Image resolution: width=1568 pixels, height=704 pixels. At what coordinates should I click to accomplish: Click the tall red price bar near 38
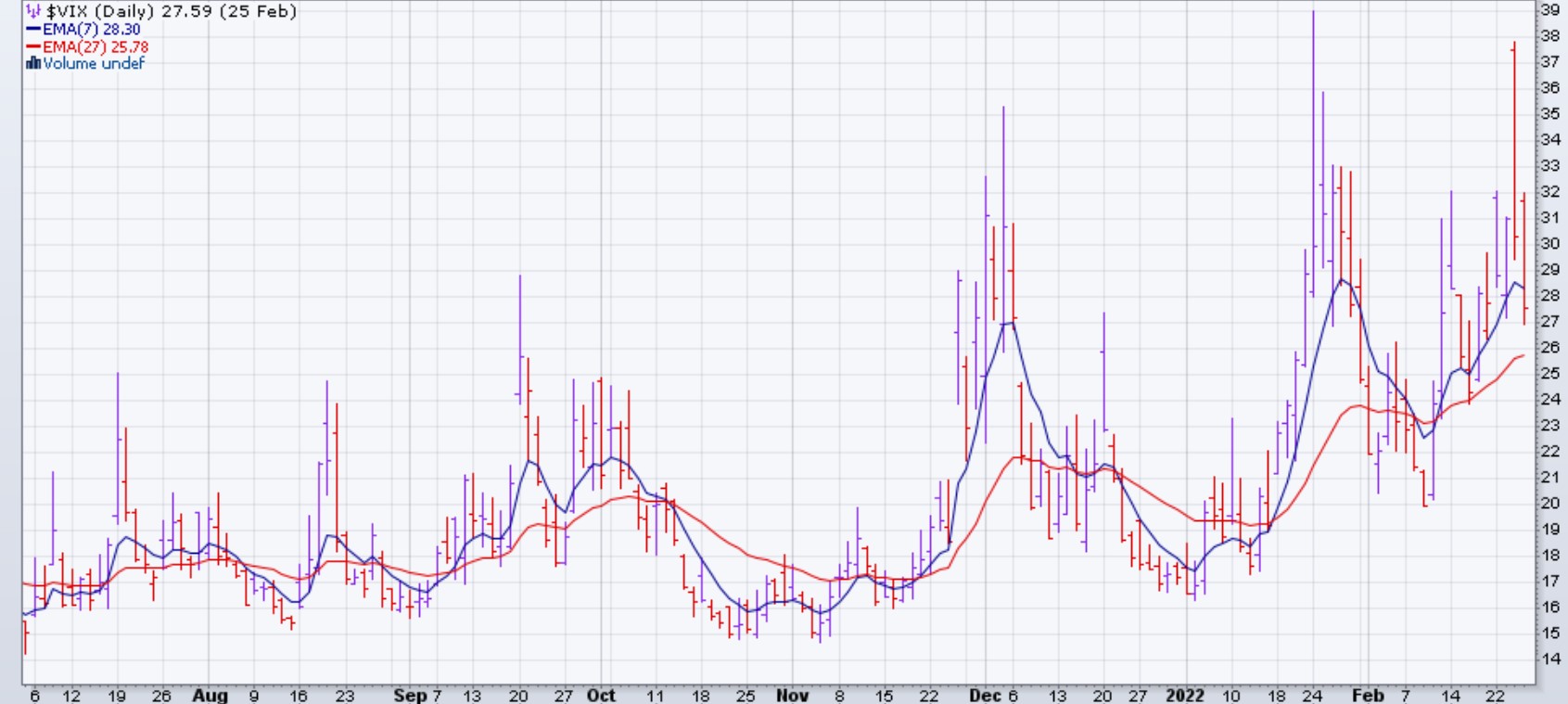pos(1514,139)
